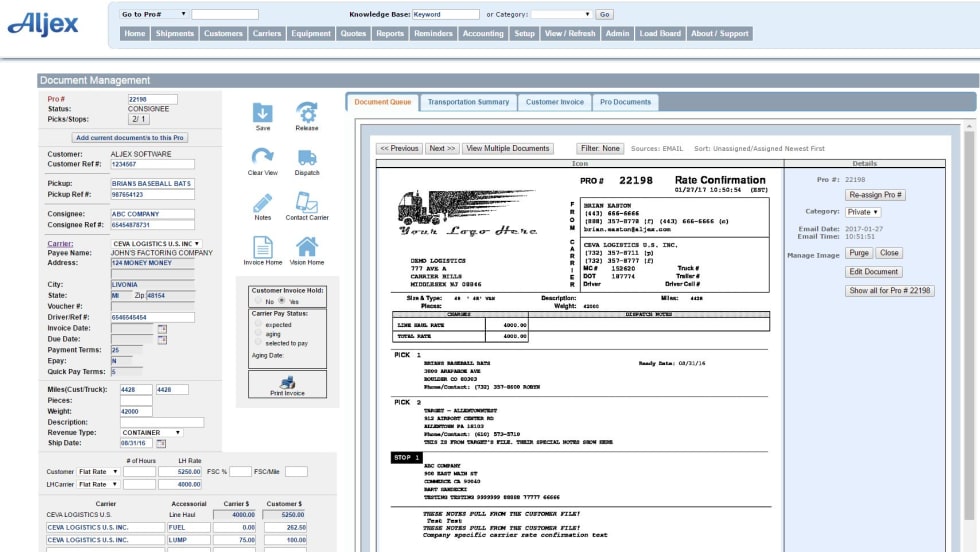Select No for Customer Invoice Hold
Image resolution: width=980 pixels, height=552 pixels.
coord(259,301)
